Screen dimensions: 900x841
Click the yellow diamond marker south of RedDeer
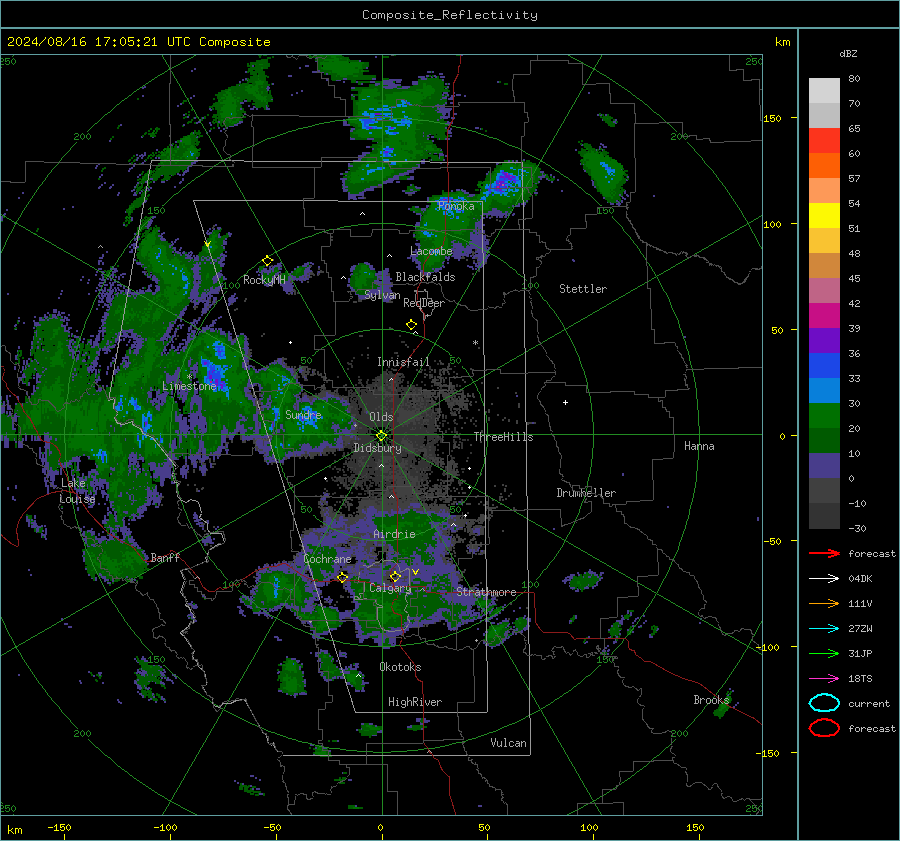(411, 325)
